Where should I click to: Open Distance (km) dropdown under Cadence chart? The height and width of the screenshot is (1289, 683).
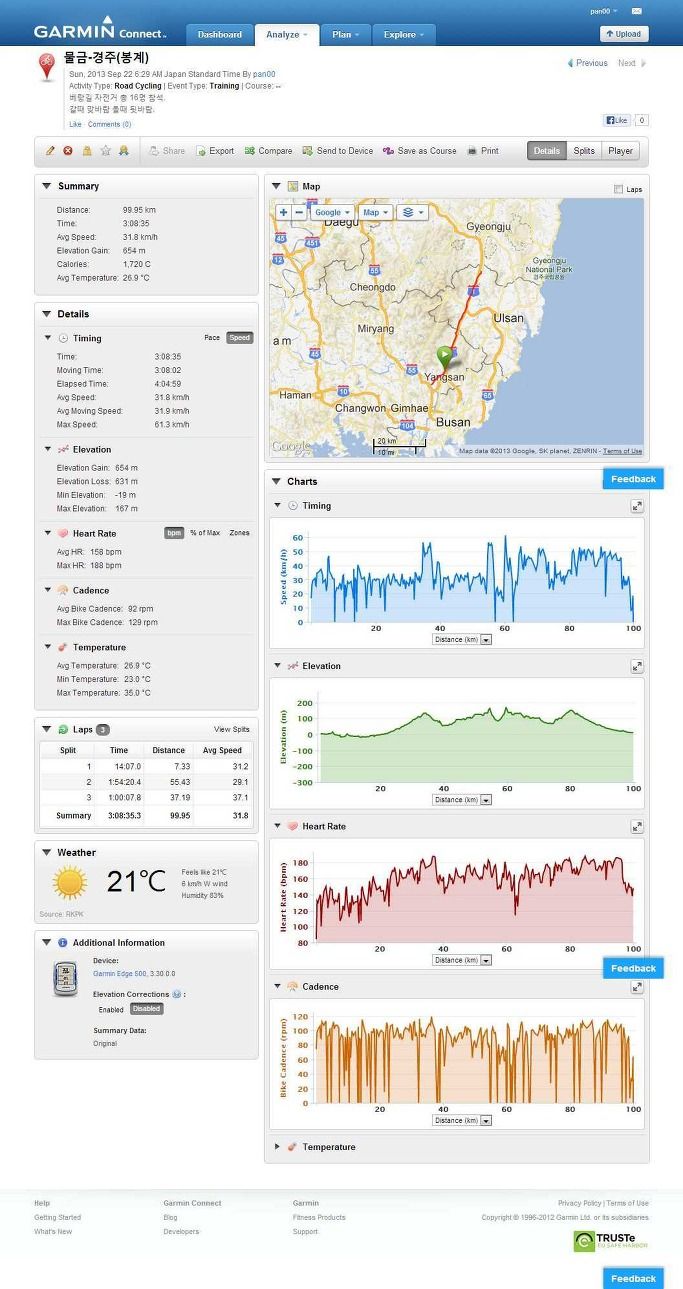(x=462, y=1120)
